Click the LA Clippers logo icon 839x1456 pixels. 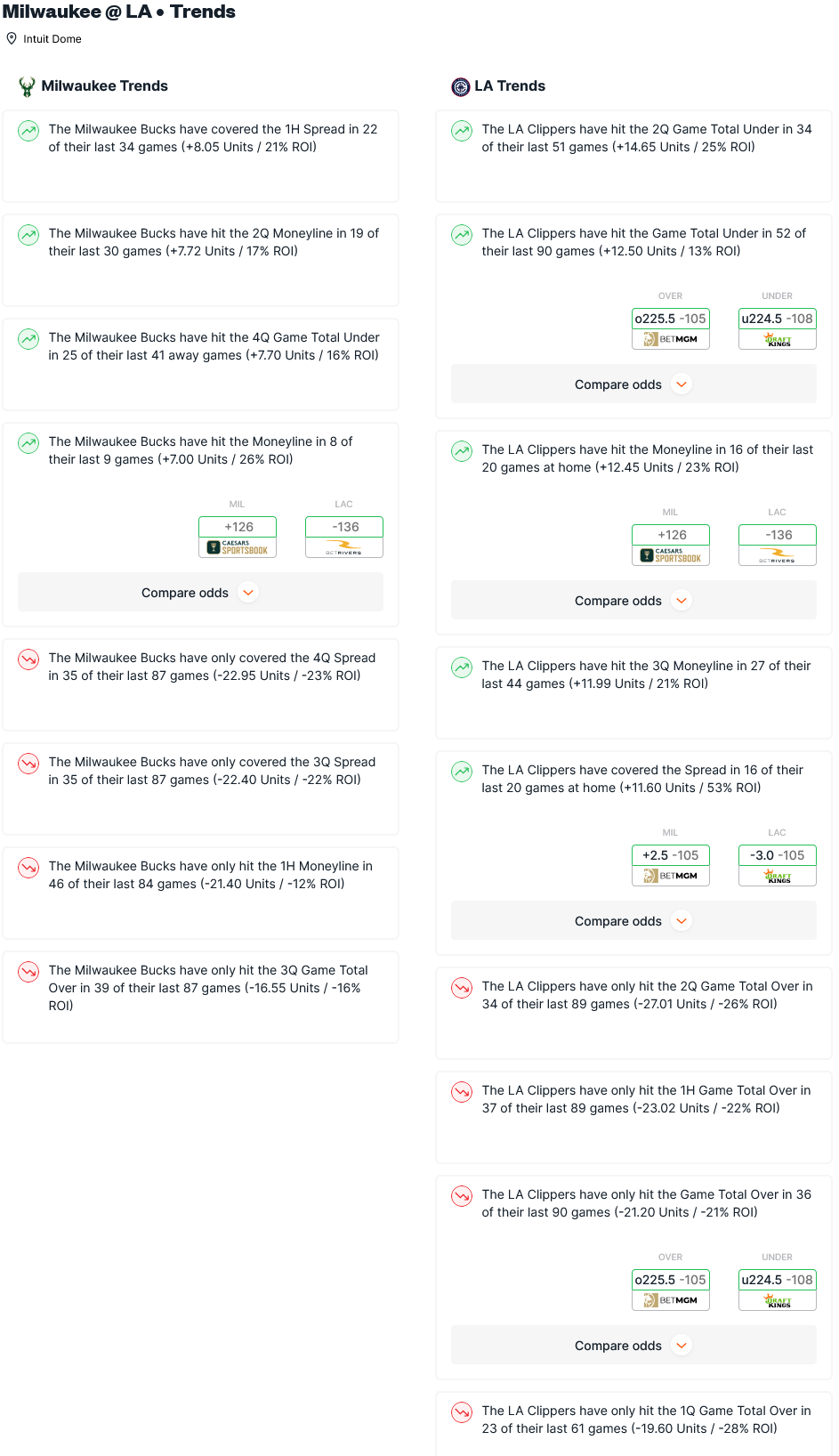pos(461,86)
